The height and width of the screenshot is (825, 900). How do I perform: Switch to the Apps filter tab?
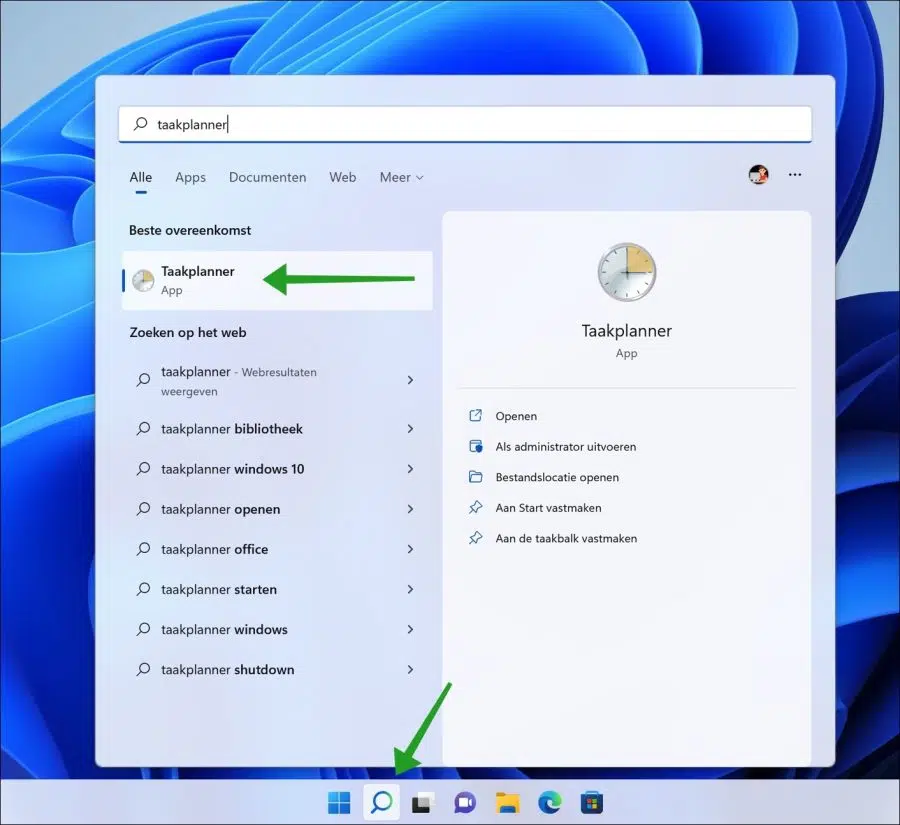point(191,177)
